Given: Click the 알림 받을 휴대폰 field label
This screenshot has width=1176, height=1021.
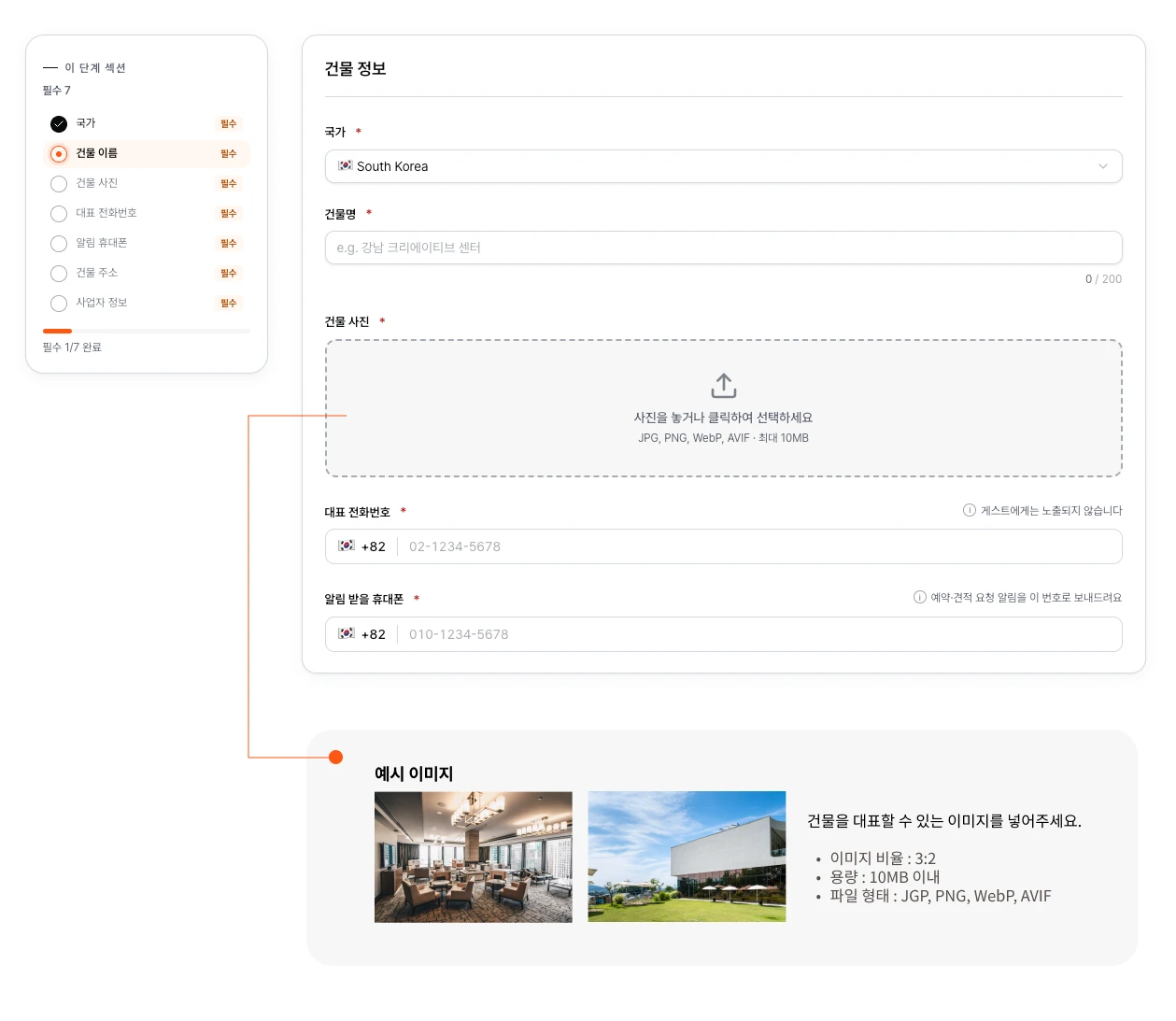Looking at the screenshot, I should tap(363, 599).
